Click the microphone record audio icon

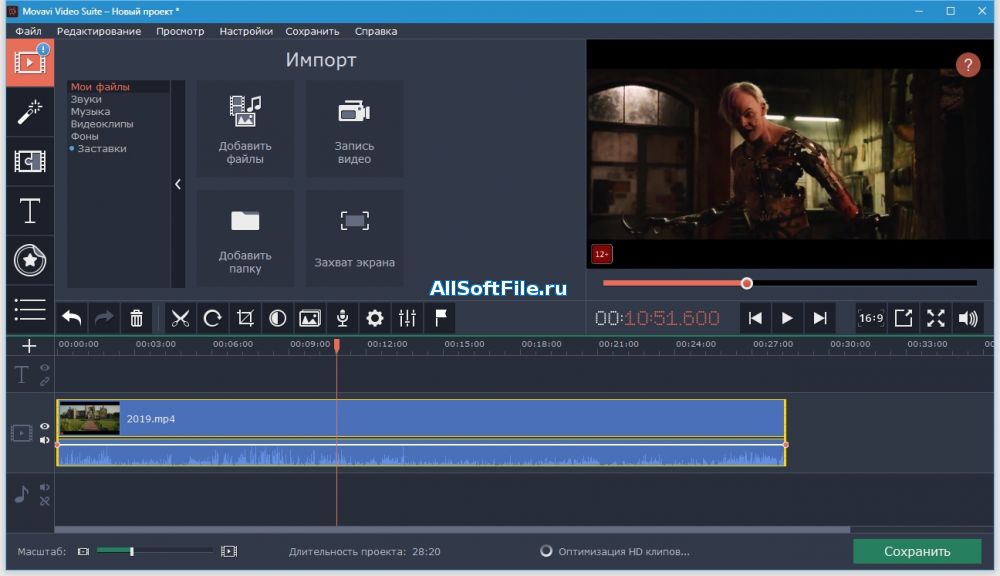(x=342, y=318)
